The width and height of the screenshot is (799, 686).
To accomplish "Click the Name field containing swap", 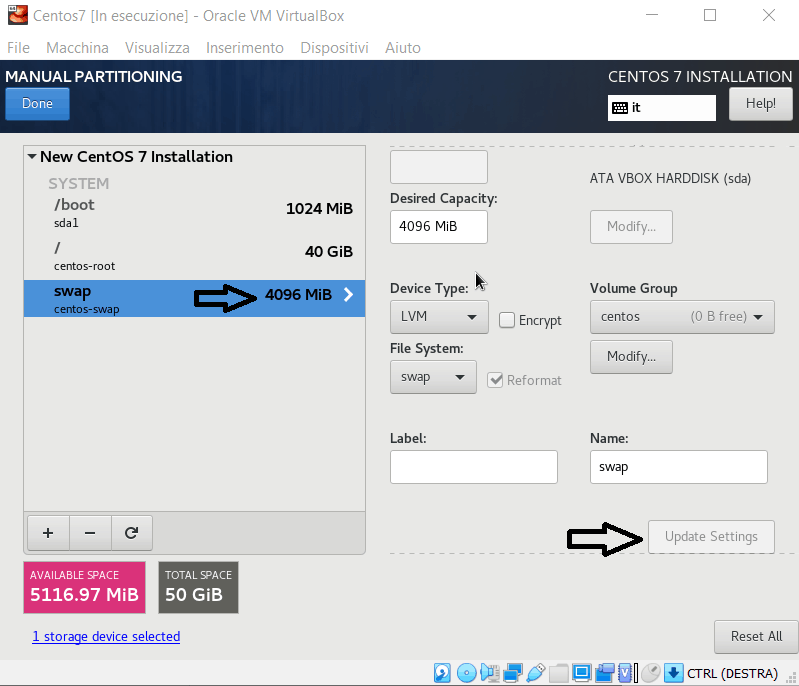I will (x=679, y=467).
